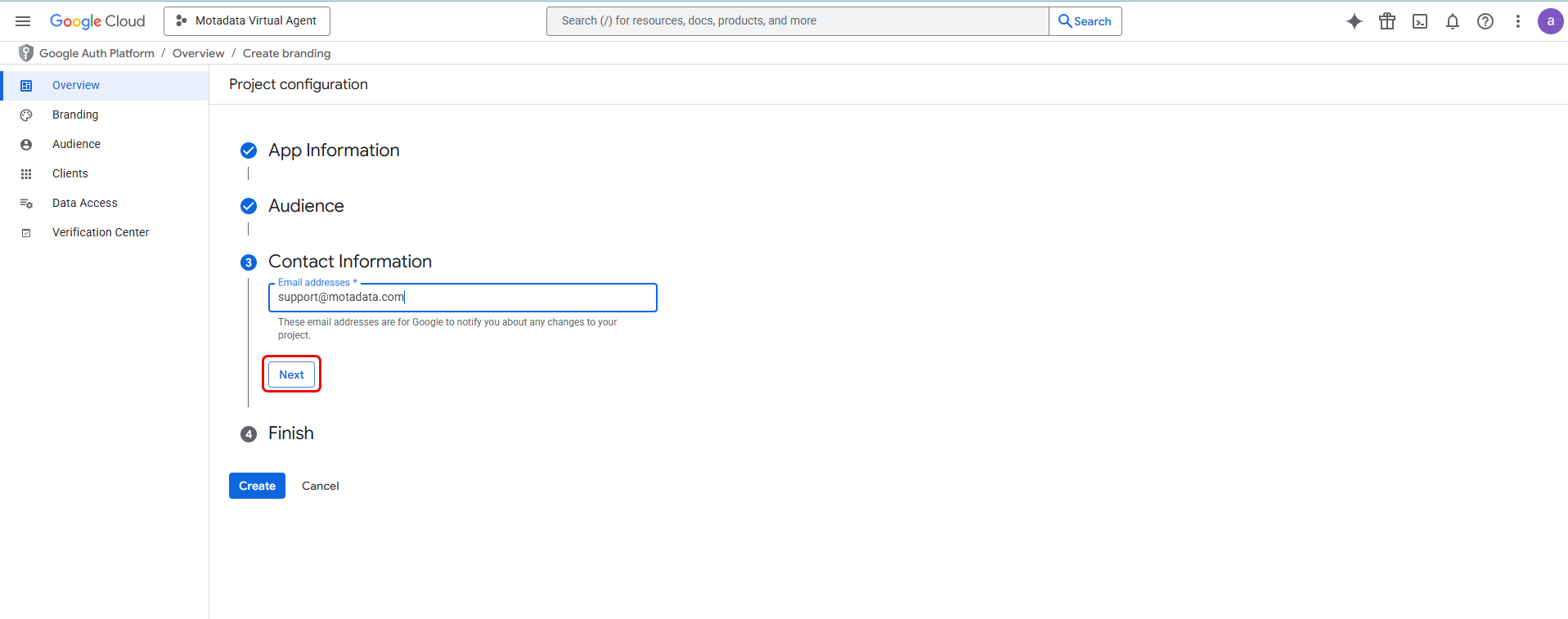Open the account avatar 'a'
This screenshot has width=1568, height=619.
[1550, 21]
